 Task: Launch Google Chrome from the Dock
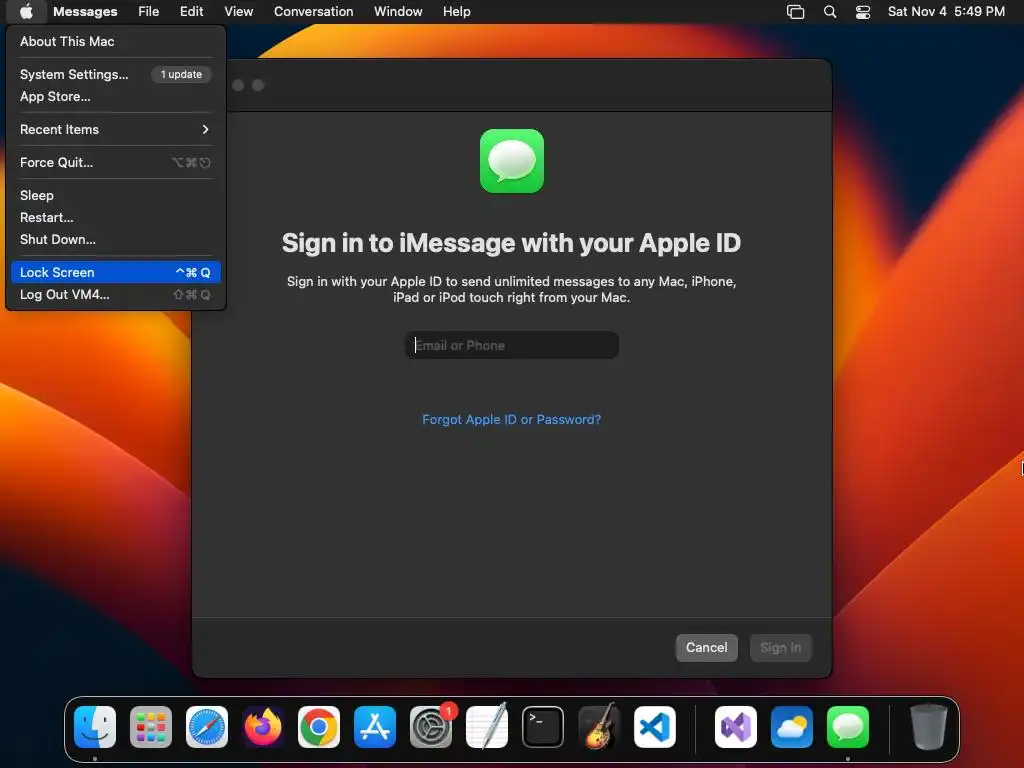(319, 726)
